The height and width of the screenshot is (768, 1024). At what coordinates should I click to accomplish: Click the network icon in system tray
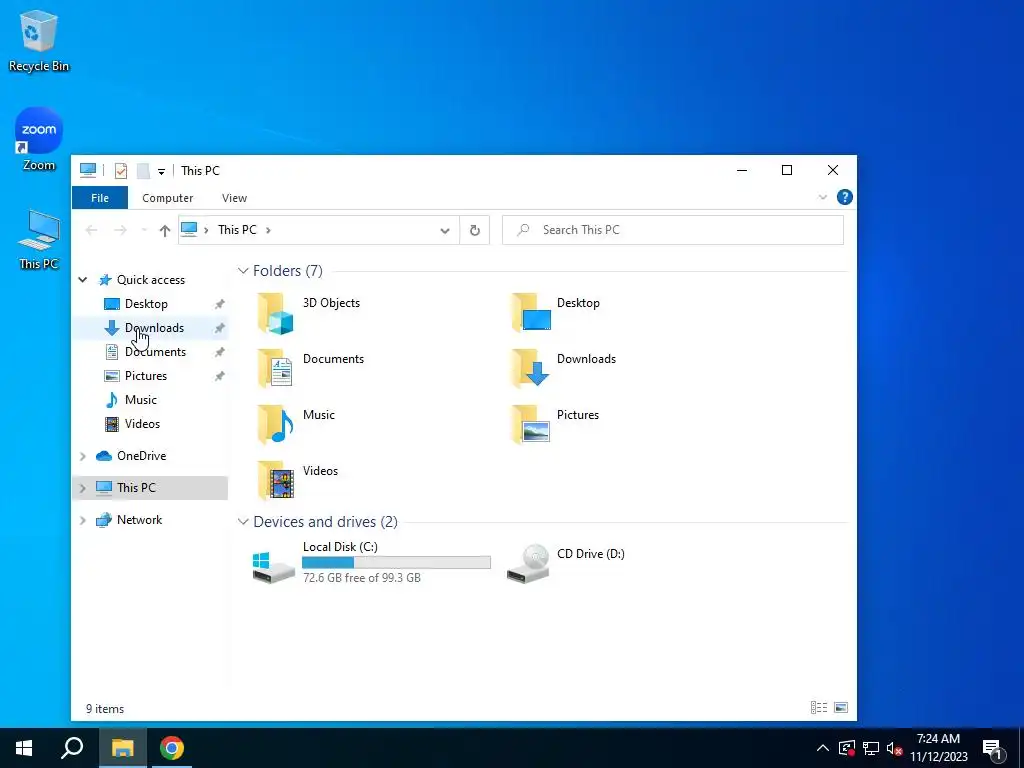pos(871,748)
